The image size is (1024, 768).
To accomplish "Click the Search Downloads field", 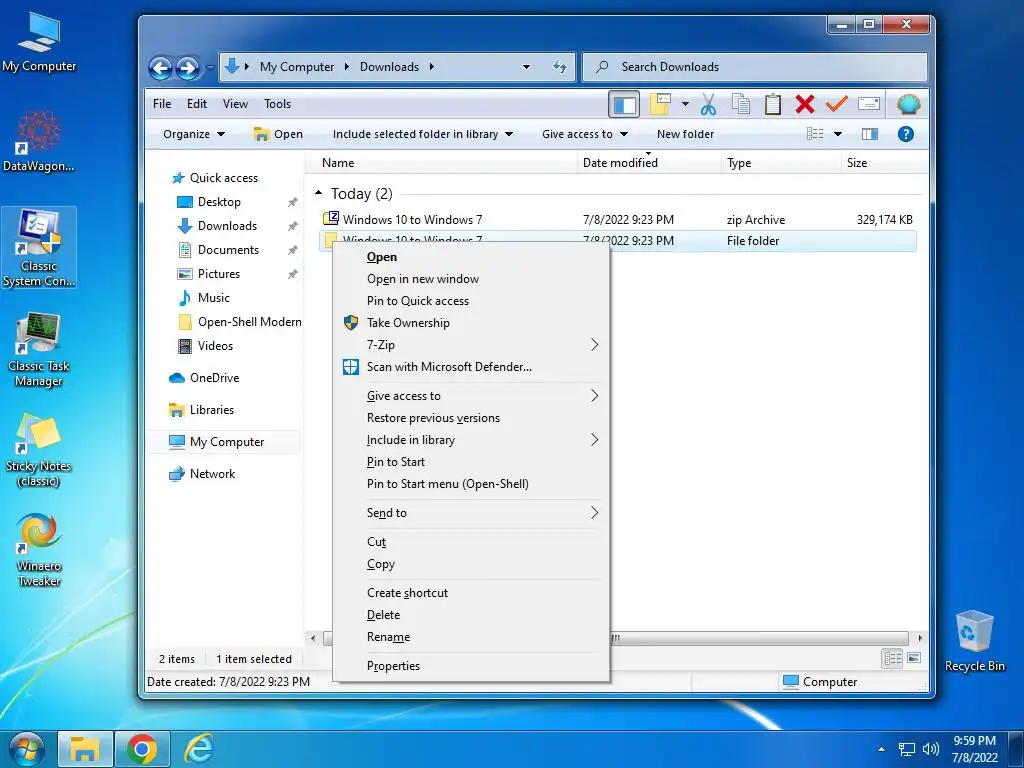I will tap(755, 67).
